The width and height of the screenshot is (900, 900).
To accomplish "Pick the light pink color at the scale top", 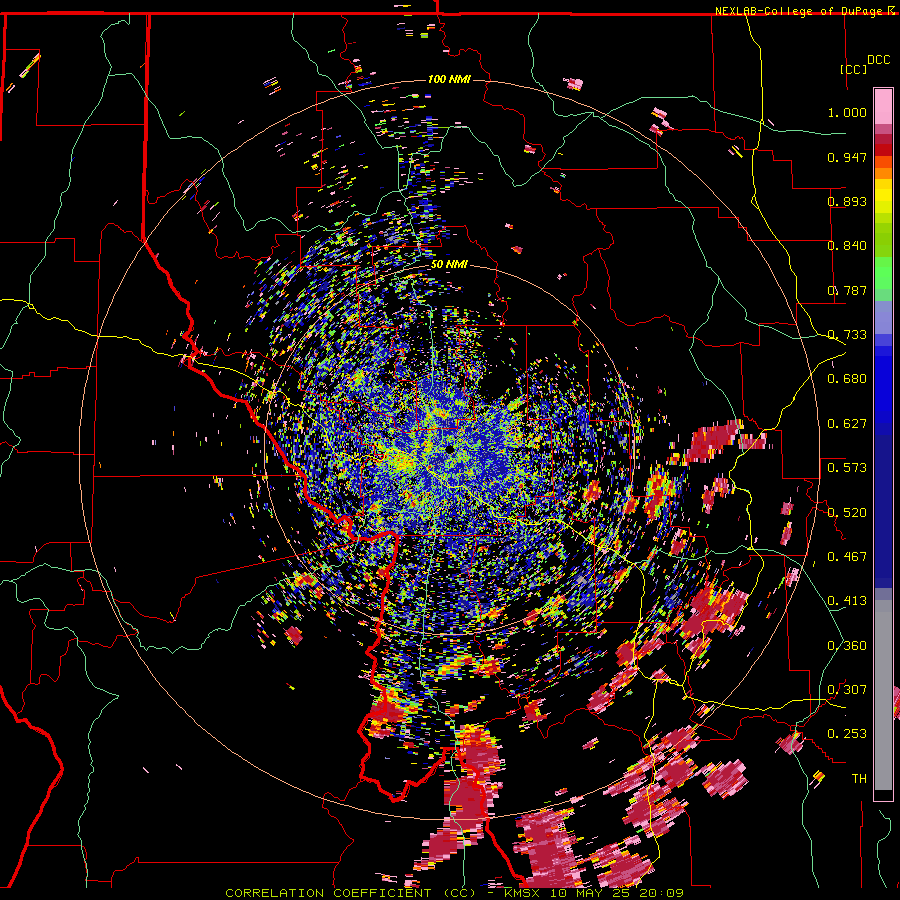I will (883, 106).
